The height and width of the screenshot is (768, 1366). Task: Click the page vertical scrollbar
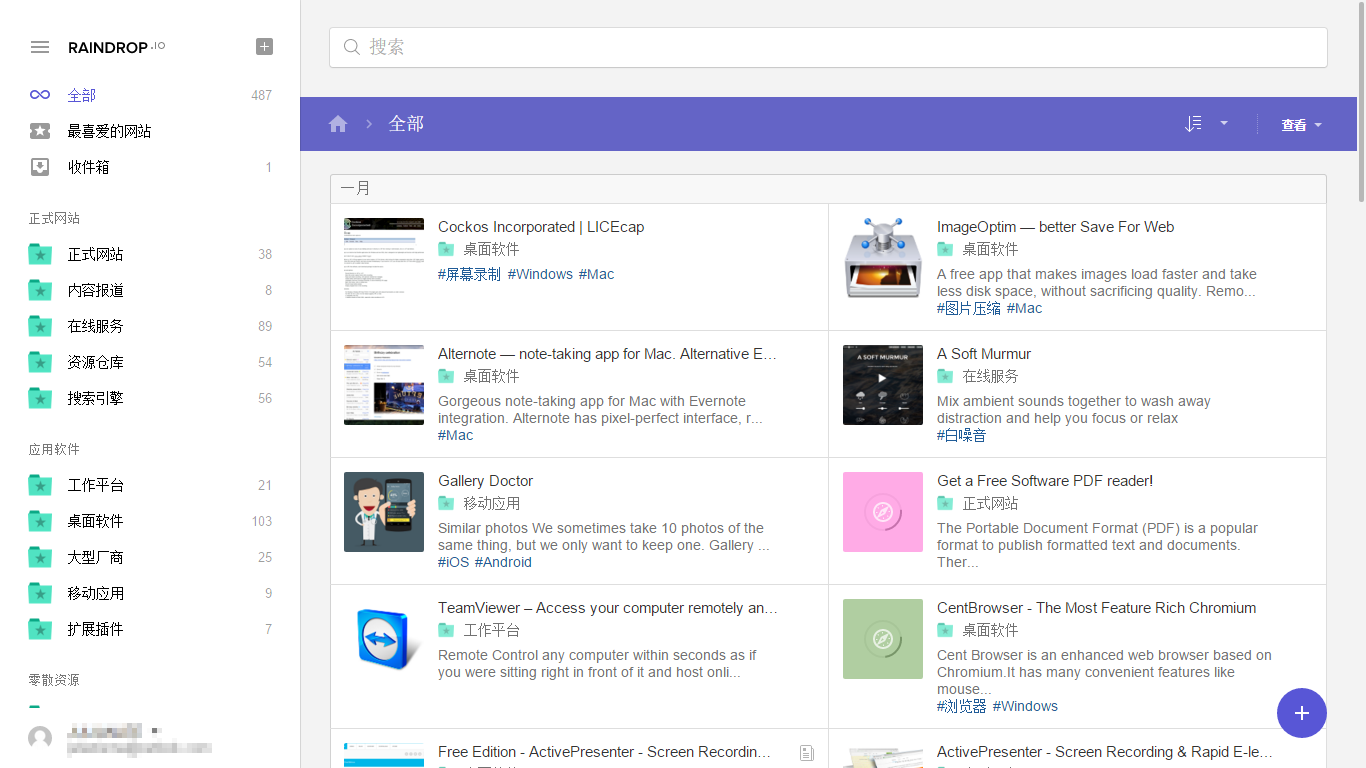point(1360,100)
